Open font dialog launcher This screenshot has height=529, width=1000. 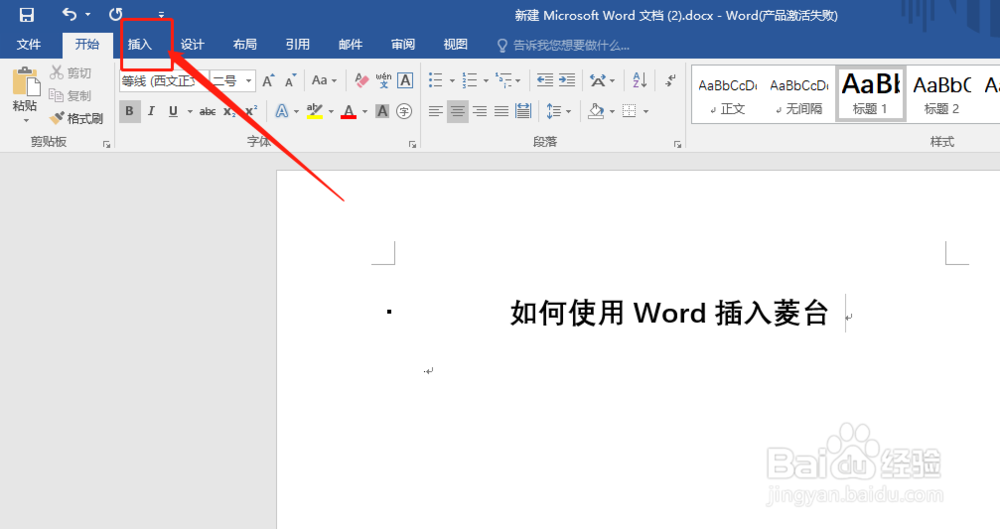tap(413, 145)
